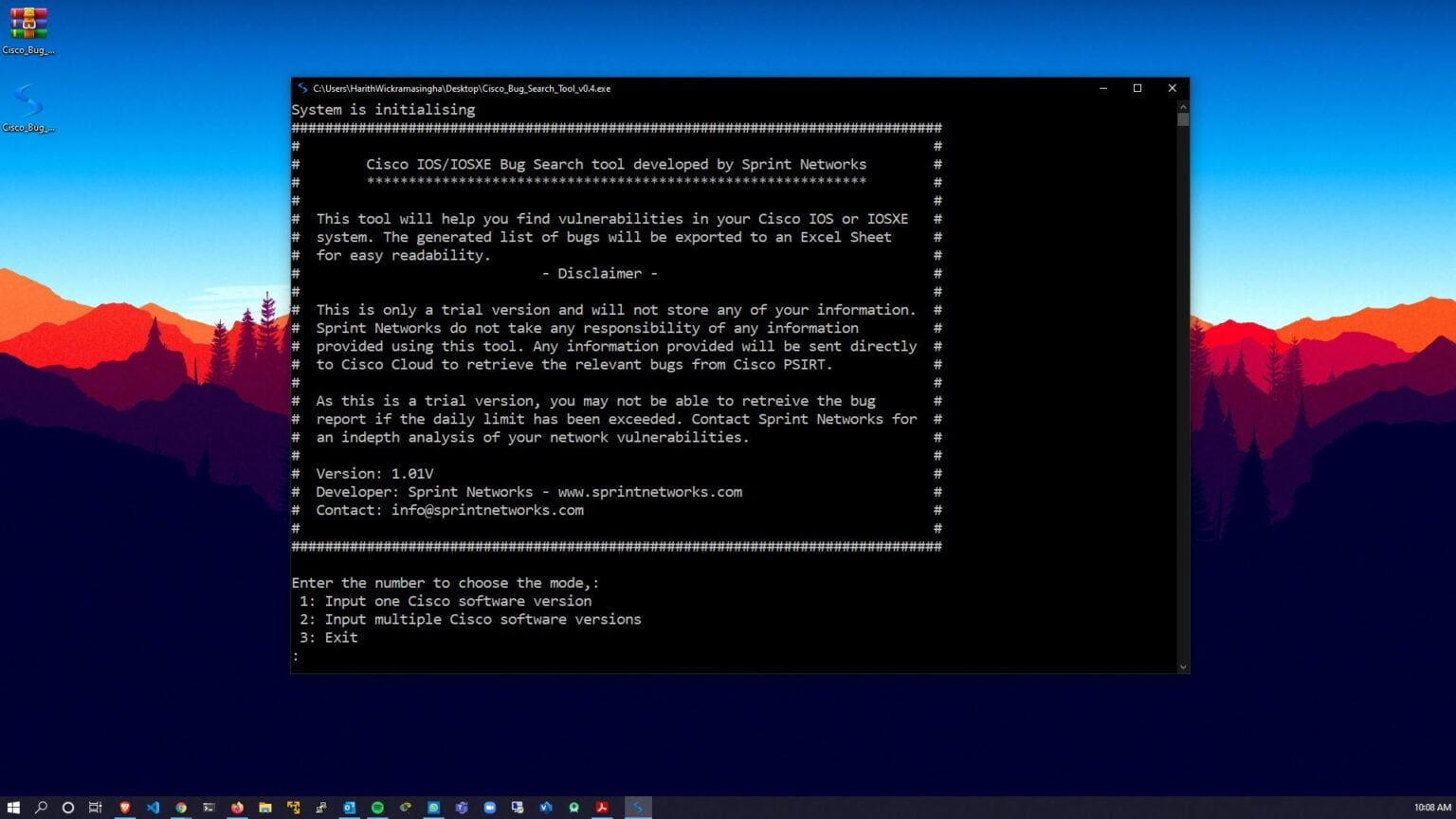The width and height of the screenshot is (1456, 819).
Task: Open Adobe Acrobat from the taskbar
Action: 601,808
